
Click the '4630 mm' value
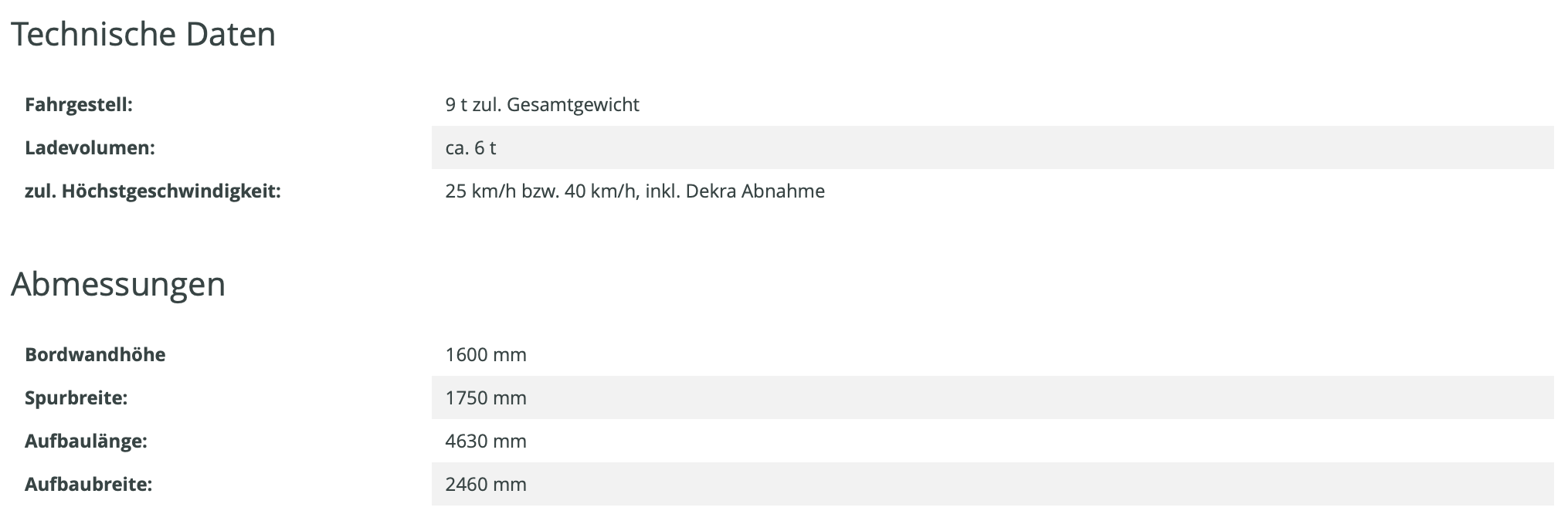(486, 441)
